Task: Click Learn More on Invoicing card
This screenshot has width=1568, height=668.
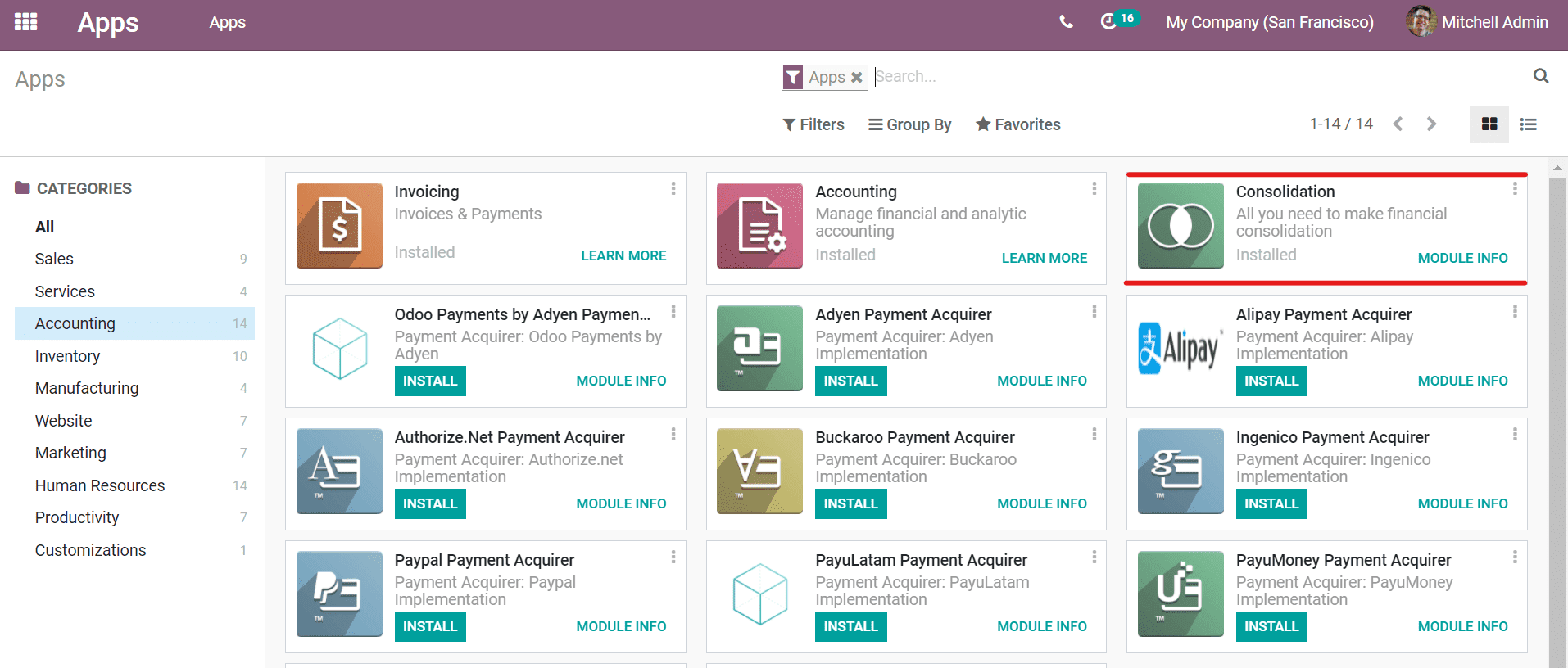Action: click(623, 255)
